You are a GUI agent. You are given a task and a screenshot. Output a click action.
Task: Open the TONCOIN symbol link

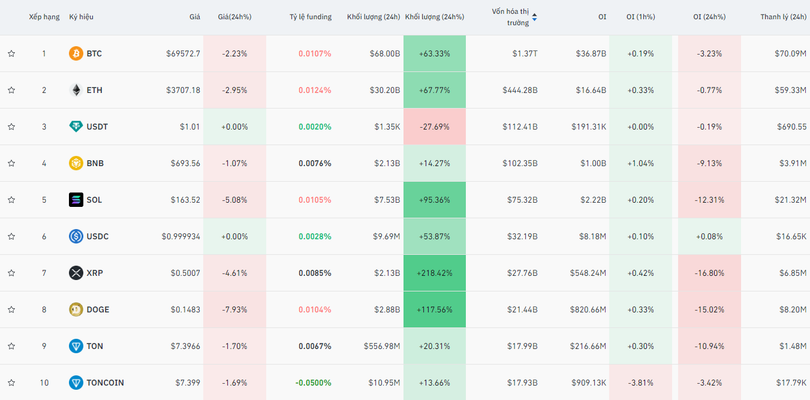pyautogui.click(x=105, y=383)
